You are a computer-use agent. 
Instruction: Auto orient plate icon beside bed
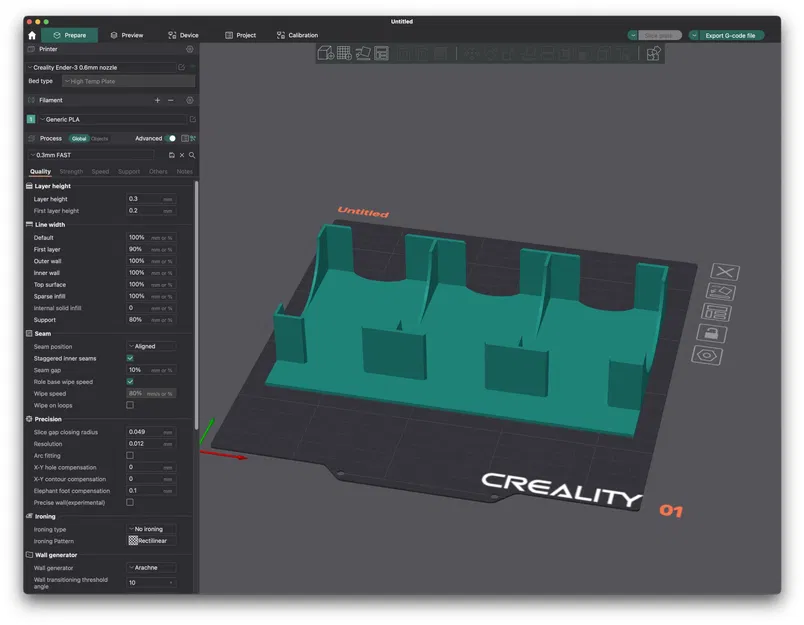(721, 292)
